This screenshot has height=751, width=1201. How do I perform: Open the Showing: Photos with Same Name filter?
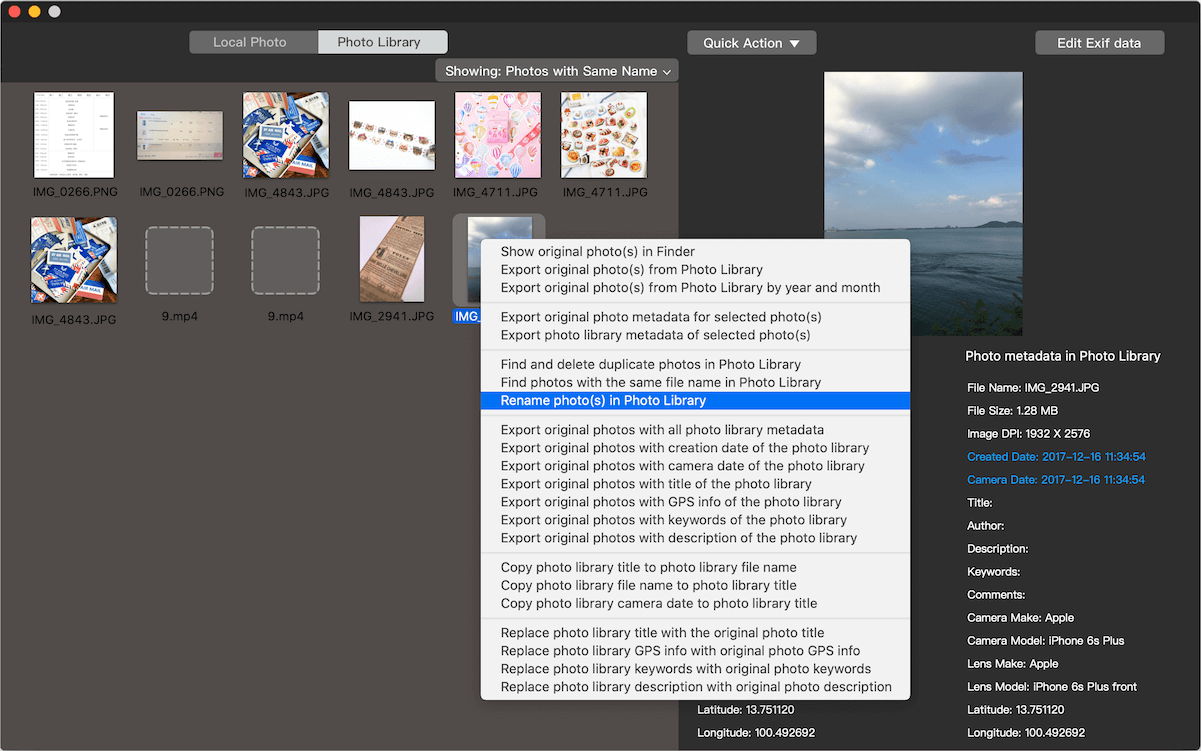(x=557, y=71)
